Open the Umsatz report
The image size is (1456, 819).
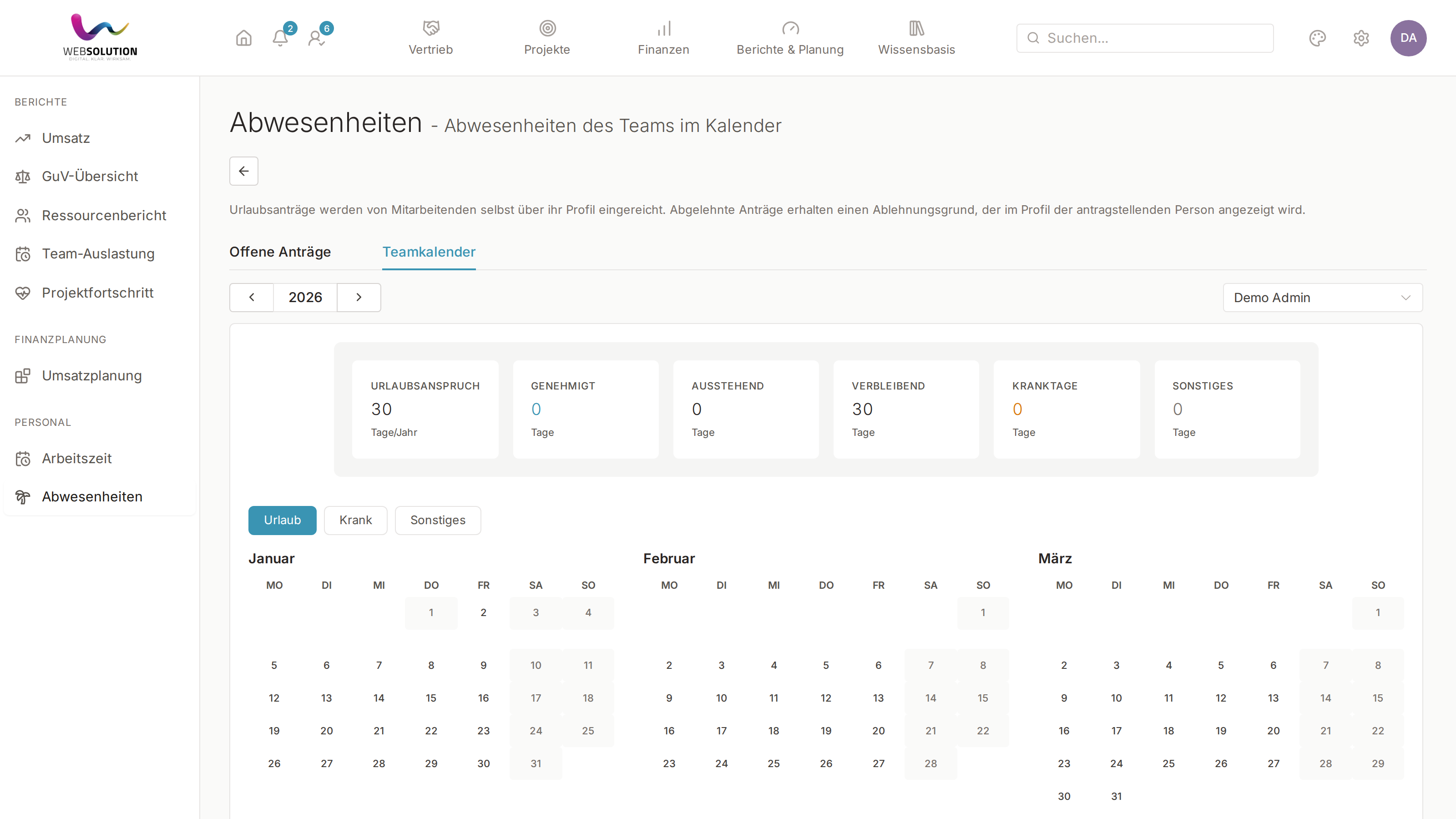[100, 138]
